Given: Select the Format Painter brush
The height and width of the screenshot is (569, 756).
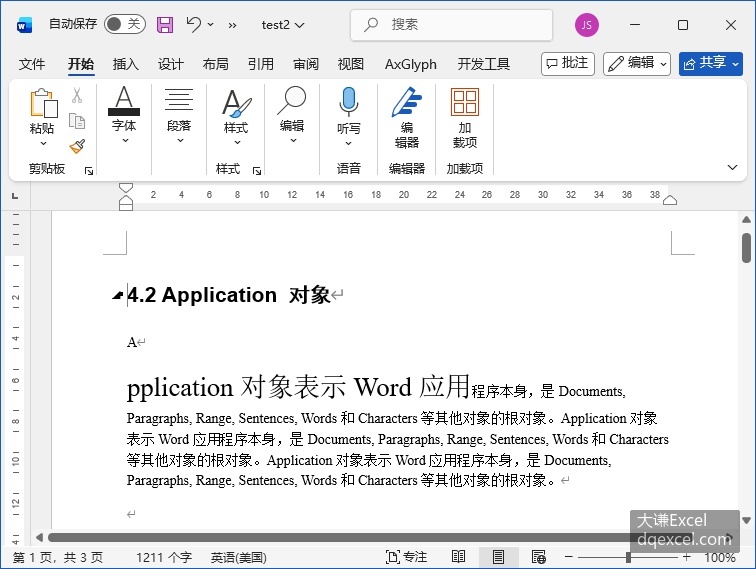Looking at the screenshot, I should (77, 146).
